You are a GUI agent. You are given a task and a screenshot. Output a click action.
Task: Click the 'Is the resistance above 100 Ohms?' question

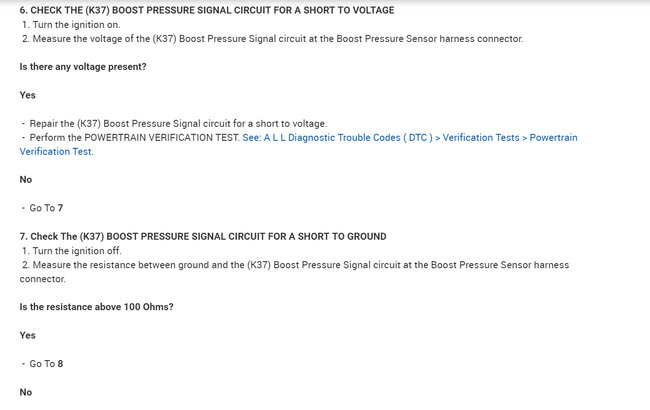coord(97,307)
